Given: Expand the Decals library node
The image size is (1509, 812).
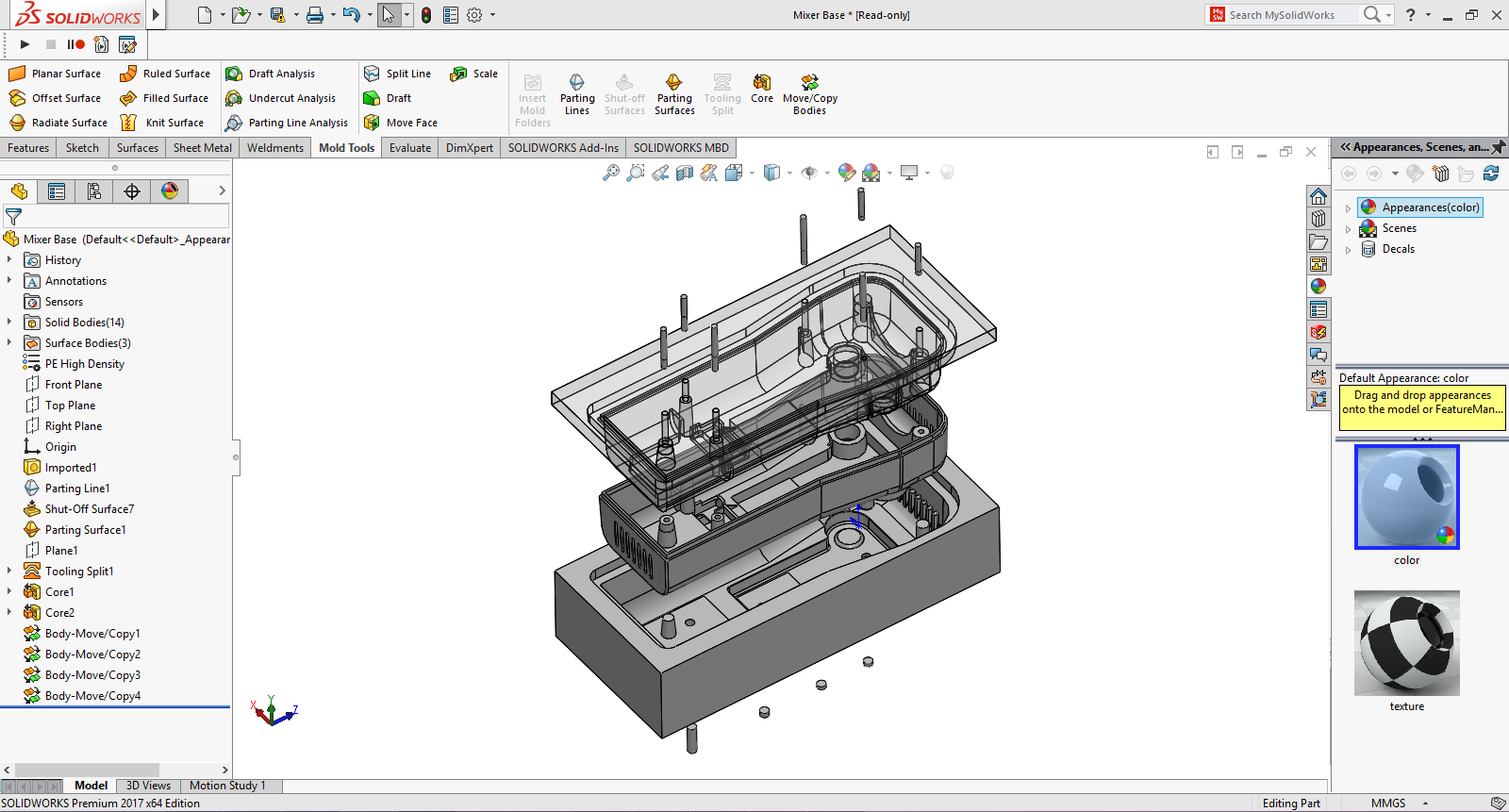Looking at the screenshot, I should point(1348,250).
